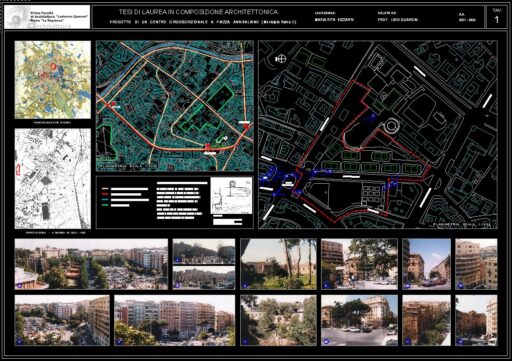Click the cyan legend line swatch
The height and width of the screenshot is (361, 512).
(105, 200)
